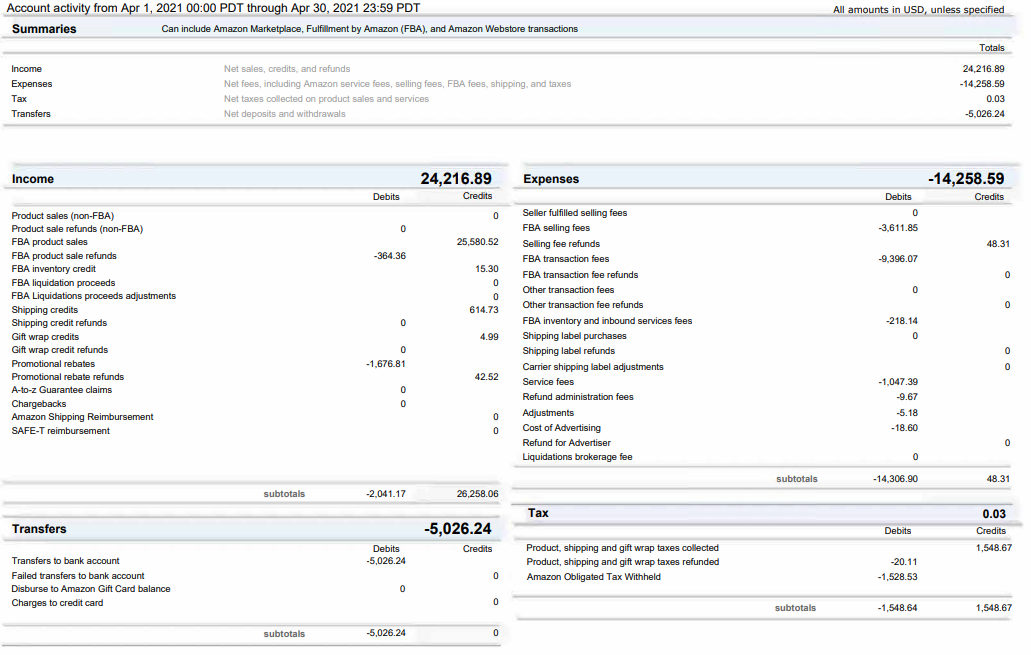Select the 'Summaries' section heading
This screenshot has width=1031, height=655.
[44, 29]
